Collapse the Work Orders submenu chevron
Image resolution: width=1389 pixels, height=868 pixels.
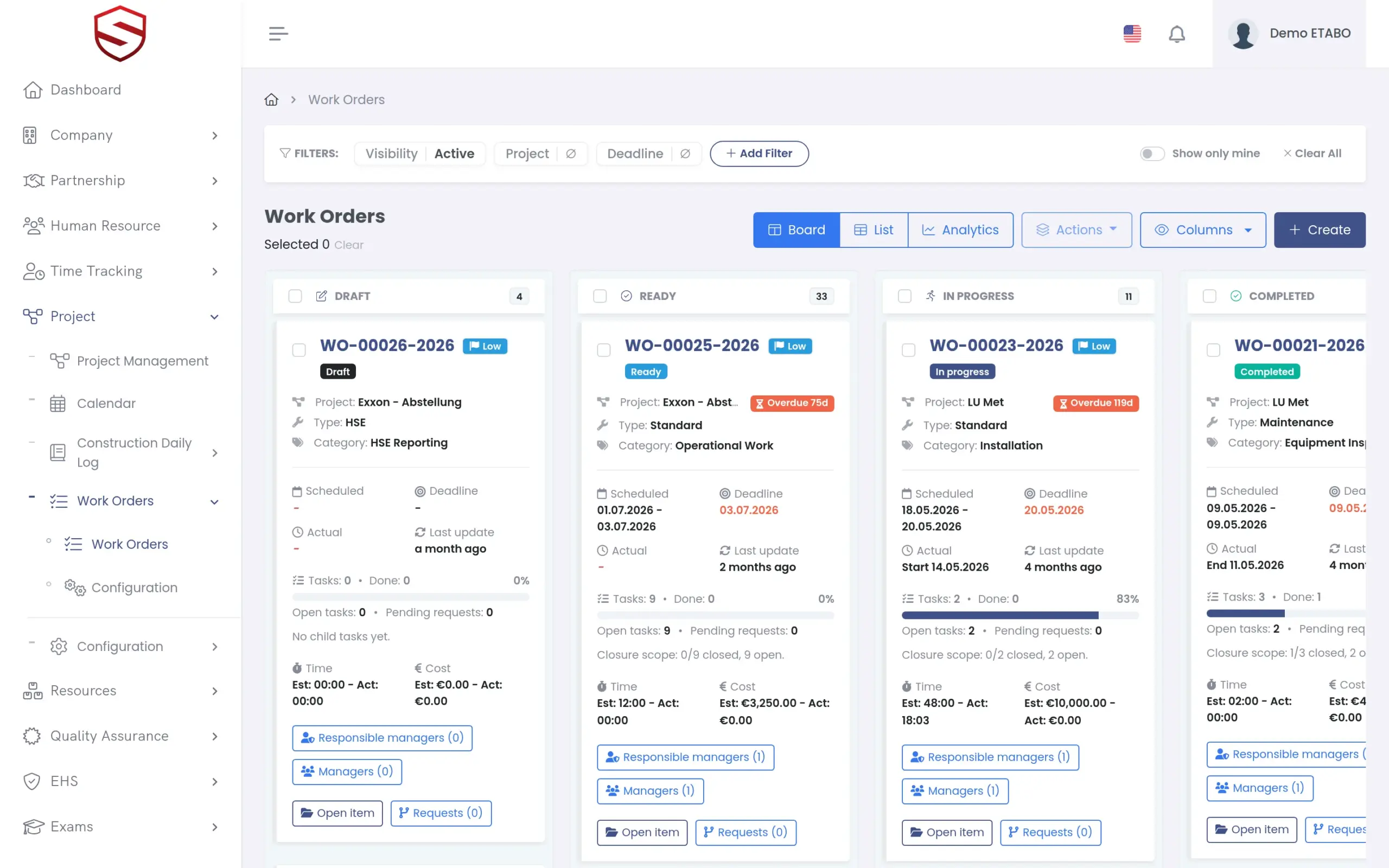pyautogui.click(x=215, y=502)
